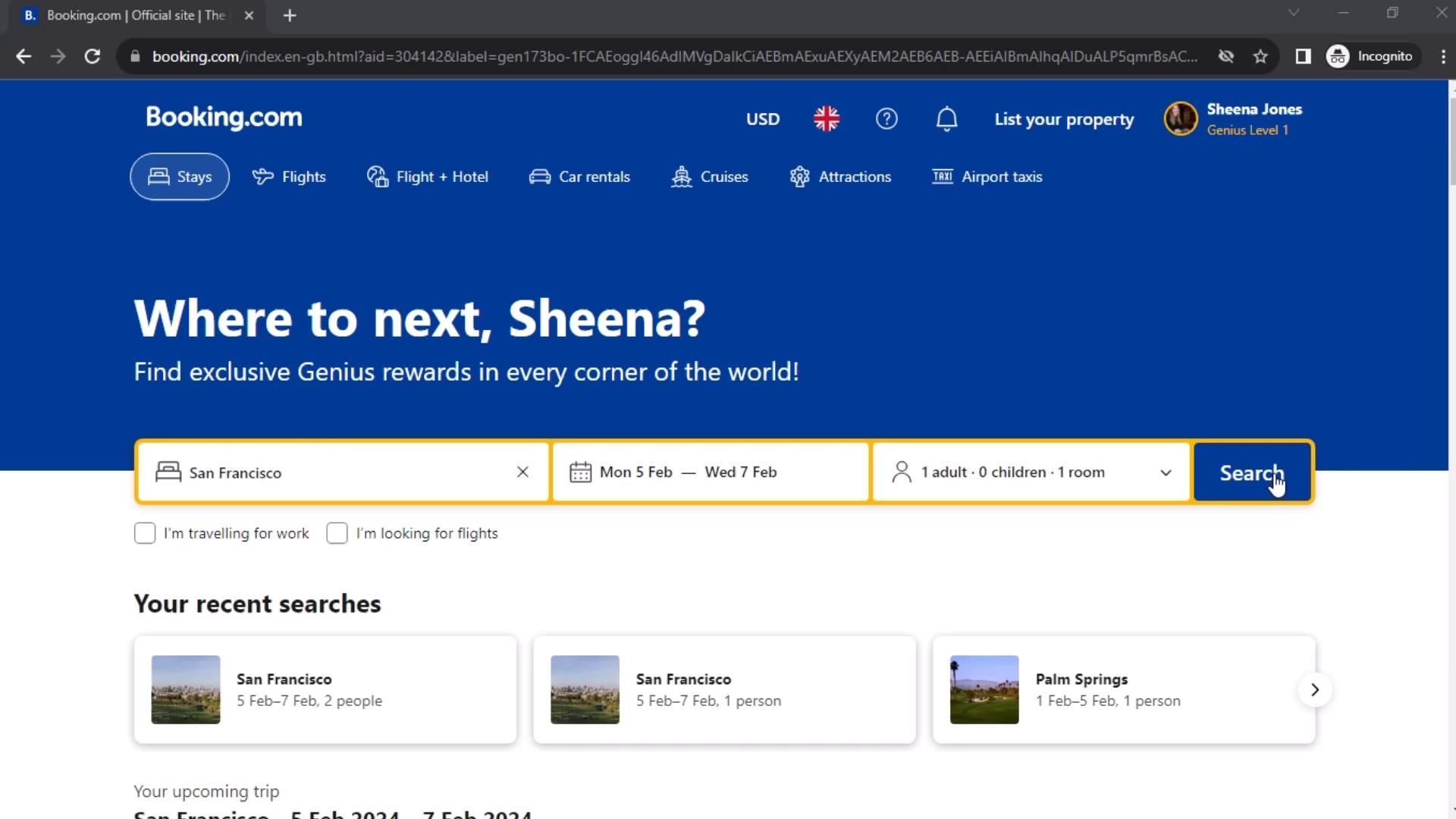Open a new browser tab
Viewport: 1456px width, 819px height.
tap(290, 15)
